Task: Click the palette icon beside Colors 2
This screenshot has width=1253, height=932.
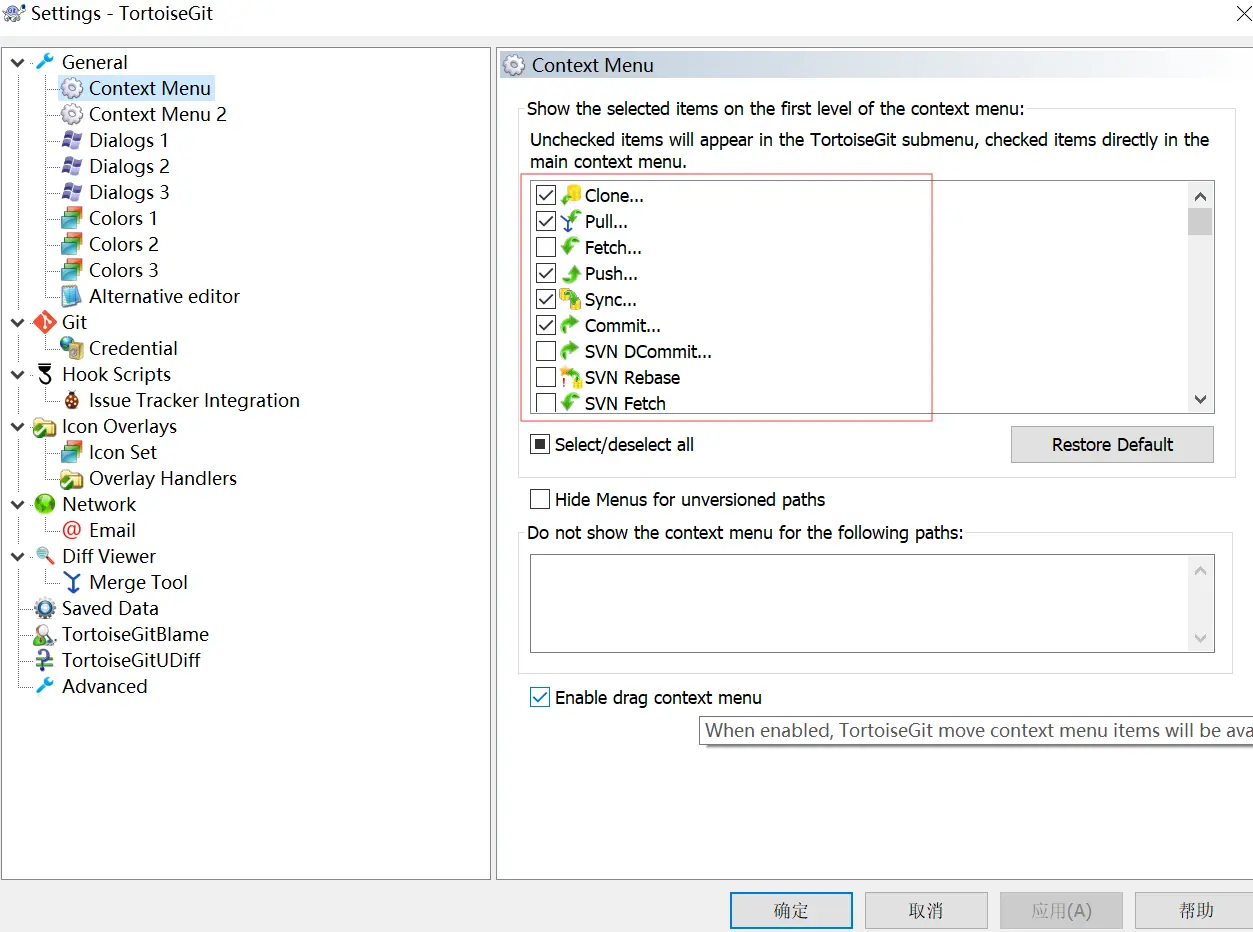Action: click(x=72, y=244)
